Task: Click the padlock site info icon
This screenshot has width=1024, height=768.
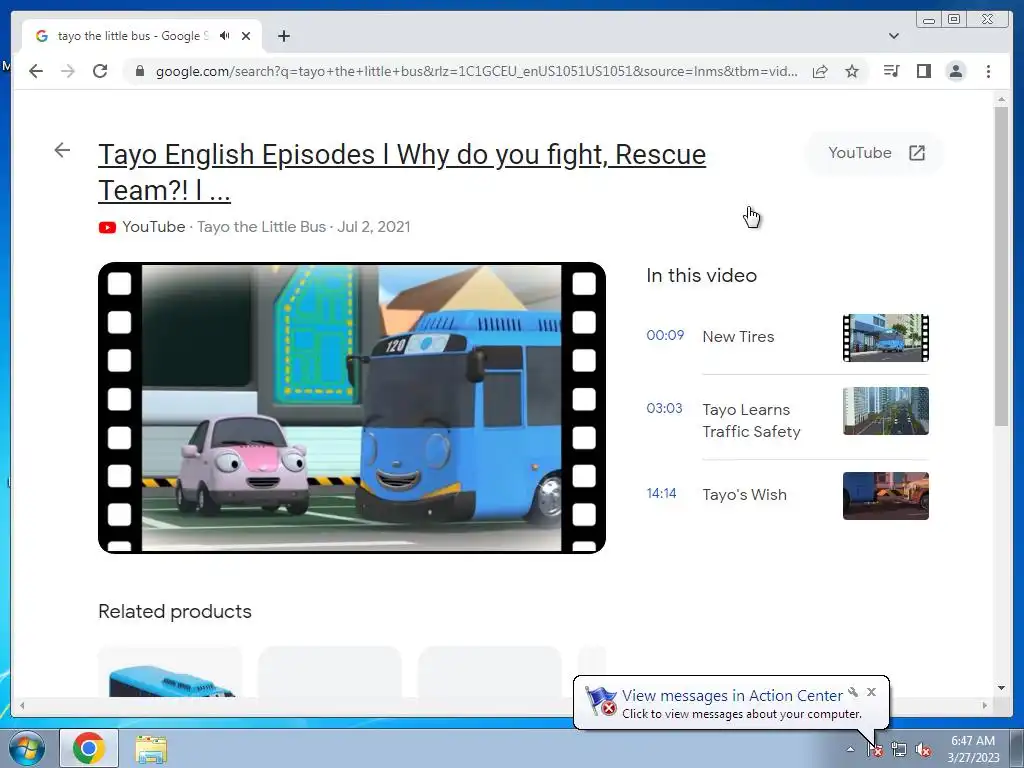Action: [x=139, y=71]
